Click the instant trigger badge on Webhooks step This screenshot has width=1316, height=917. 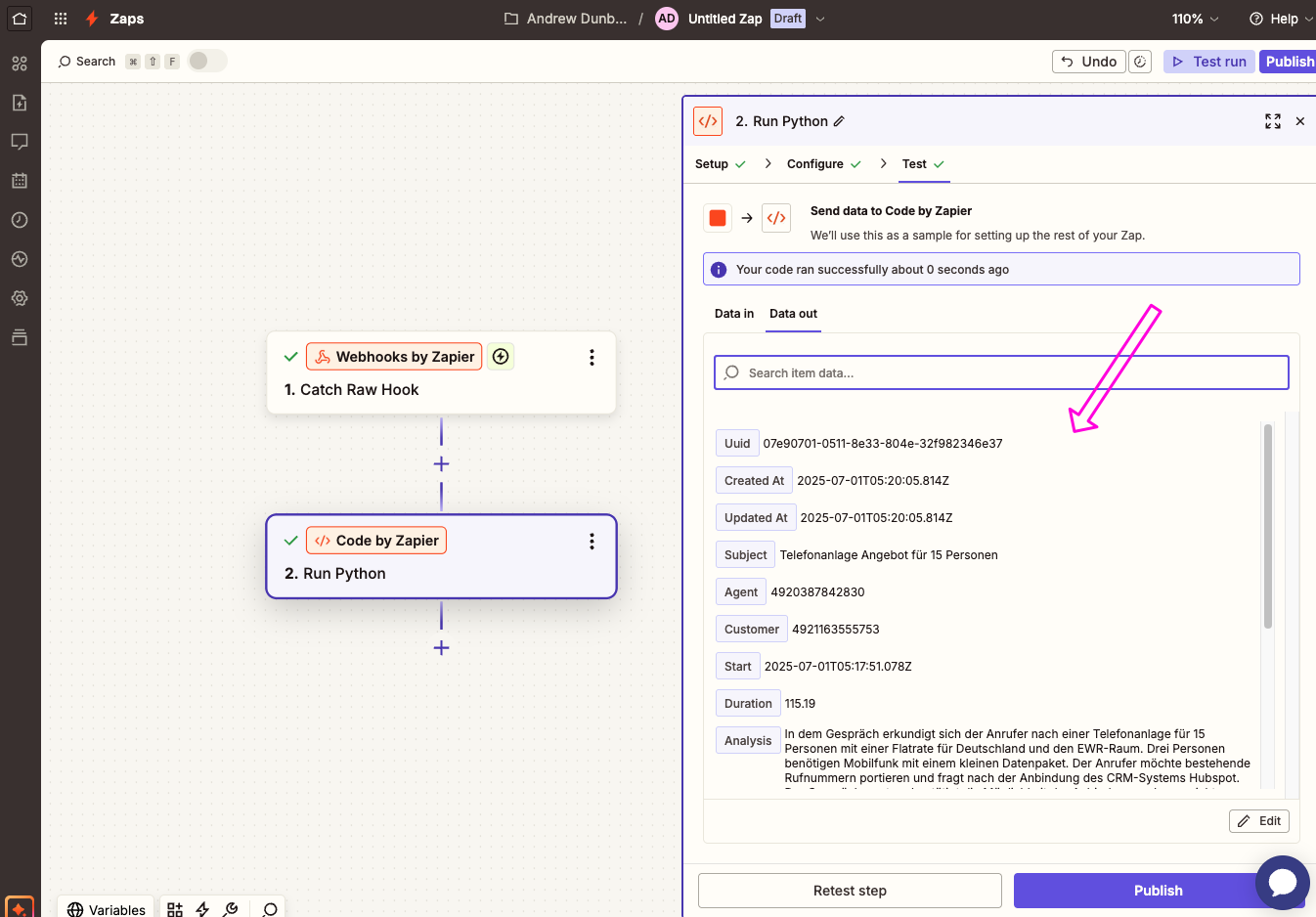coord(501,357)
